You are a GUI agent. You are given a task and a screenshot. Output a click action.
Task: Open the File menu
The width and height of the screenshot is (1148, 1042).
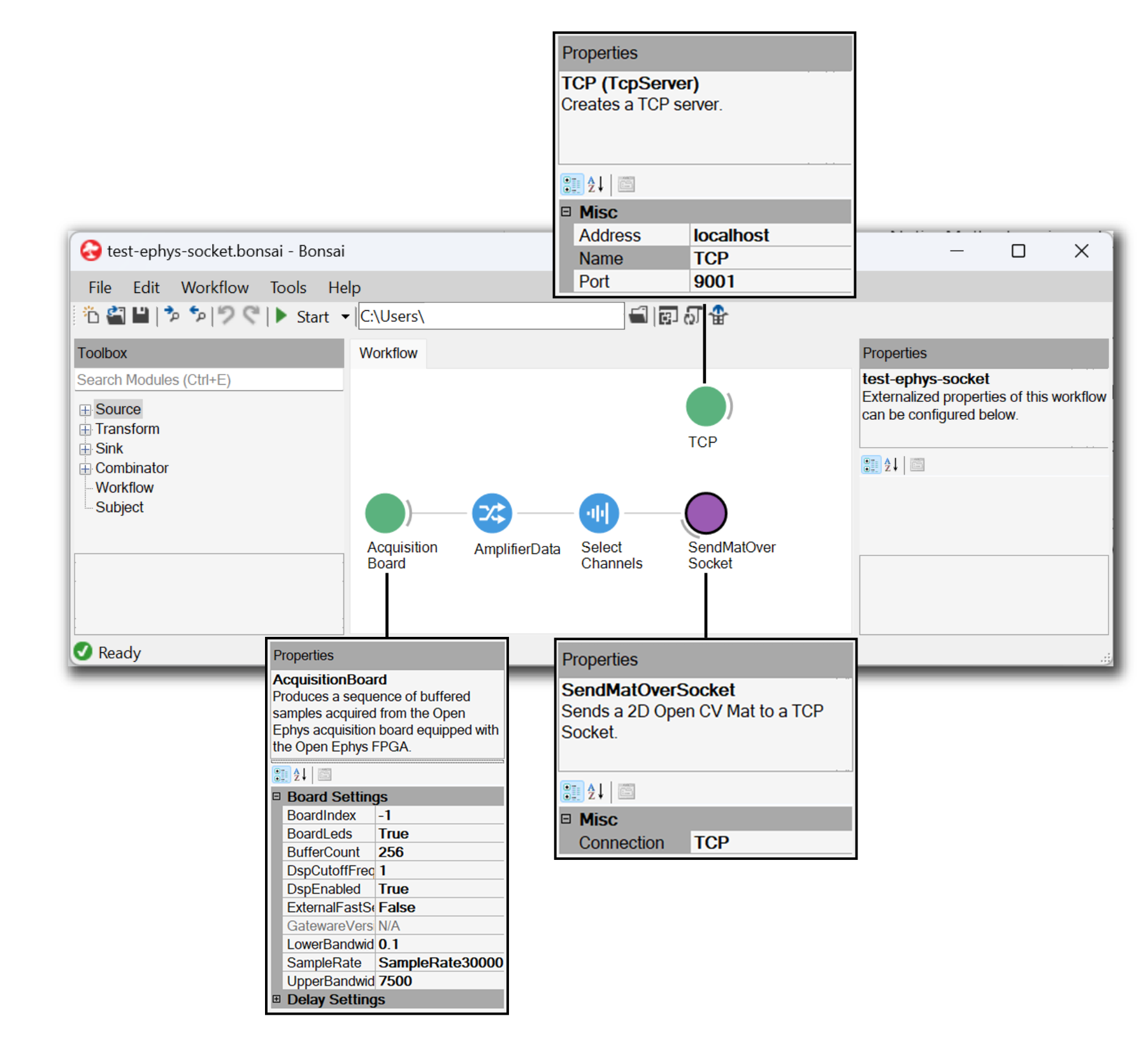coord(99,288)
